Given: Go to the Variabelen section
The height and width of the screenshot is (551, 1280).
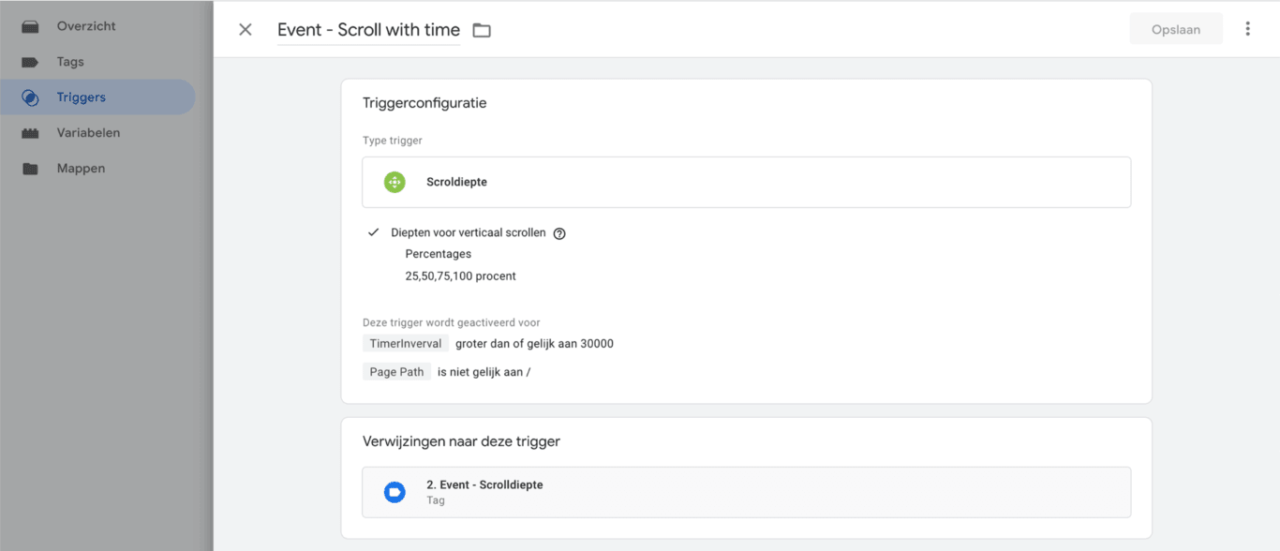Looking at the screenshot, I should 88,133.
